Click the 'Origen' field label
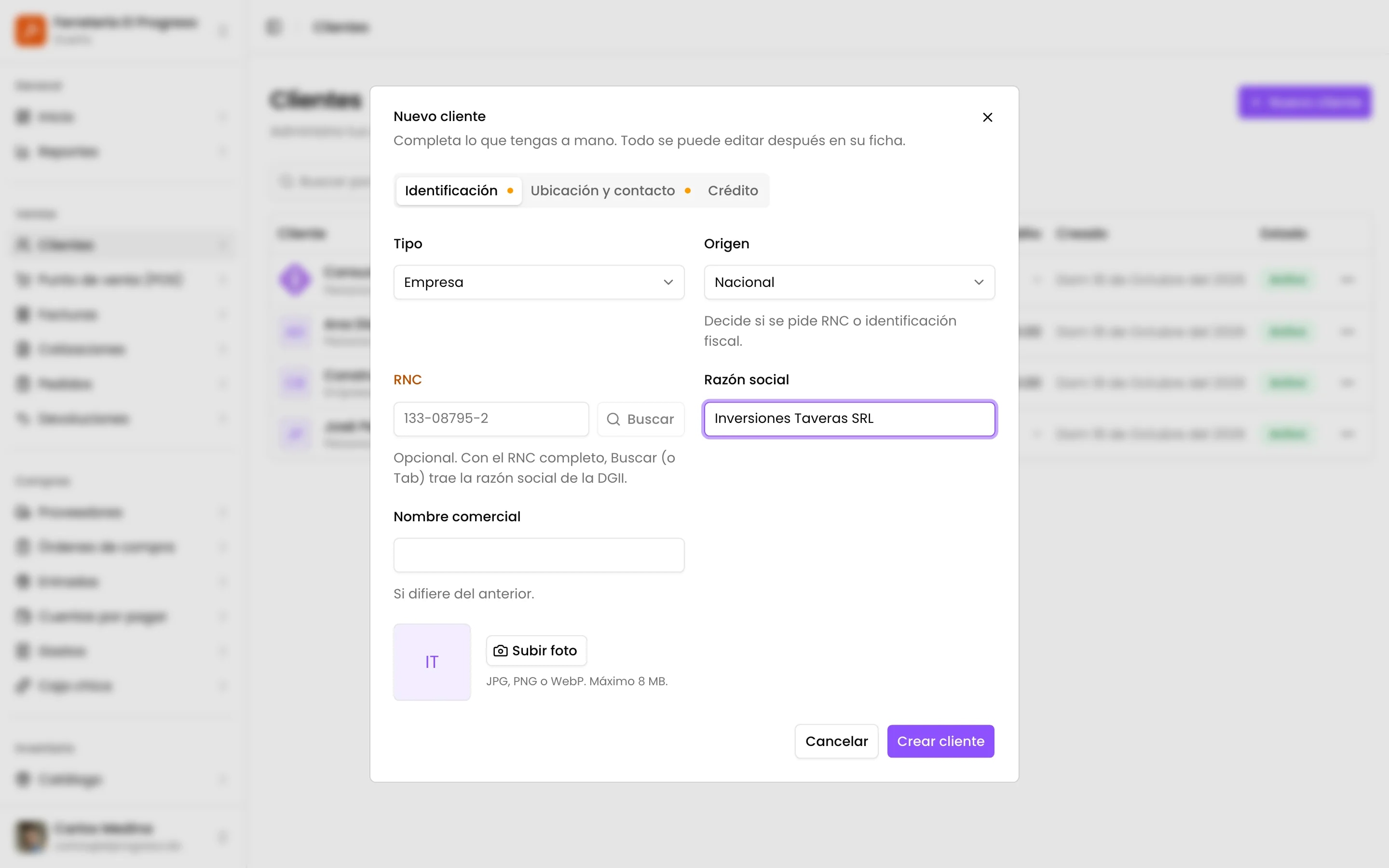Screen dimensions: 1389x868 pyautogui.click(x=727, y=244)
